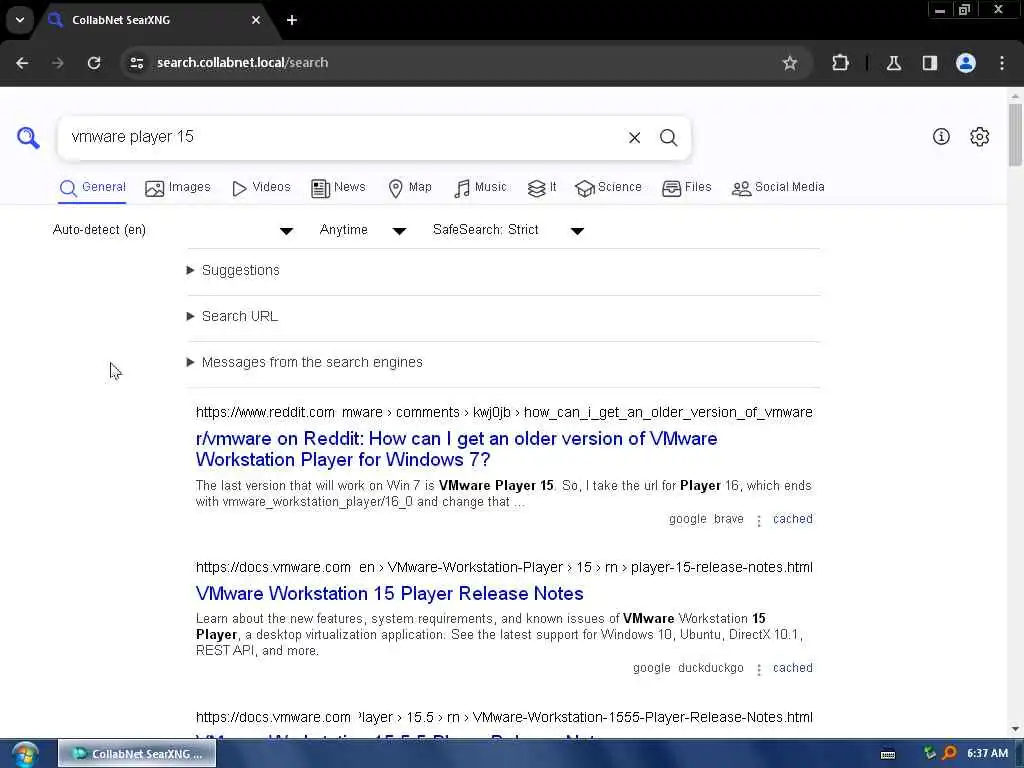
Task: Open the SafeSearch: Strict dropdown
Action: point(508,230)
